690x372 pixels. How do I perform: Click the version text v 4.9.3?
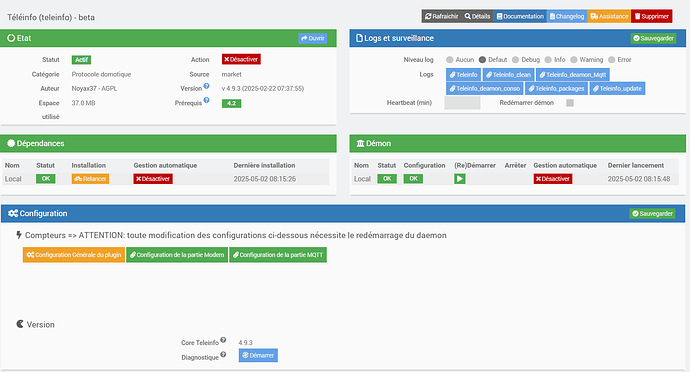click(x=263, y=88)
